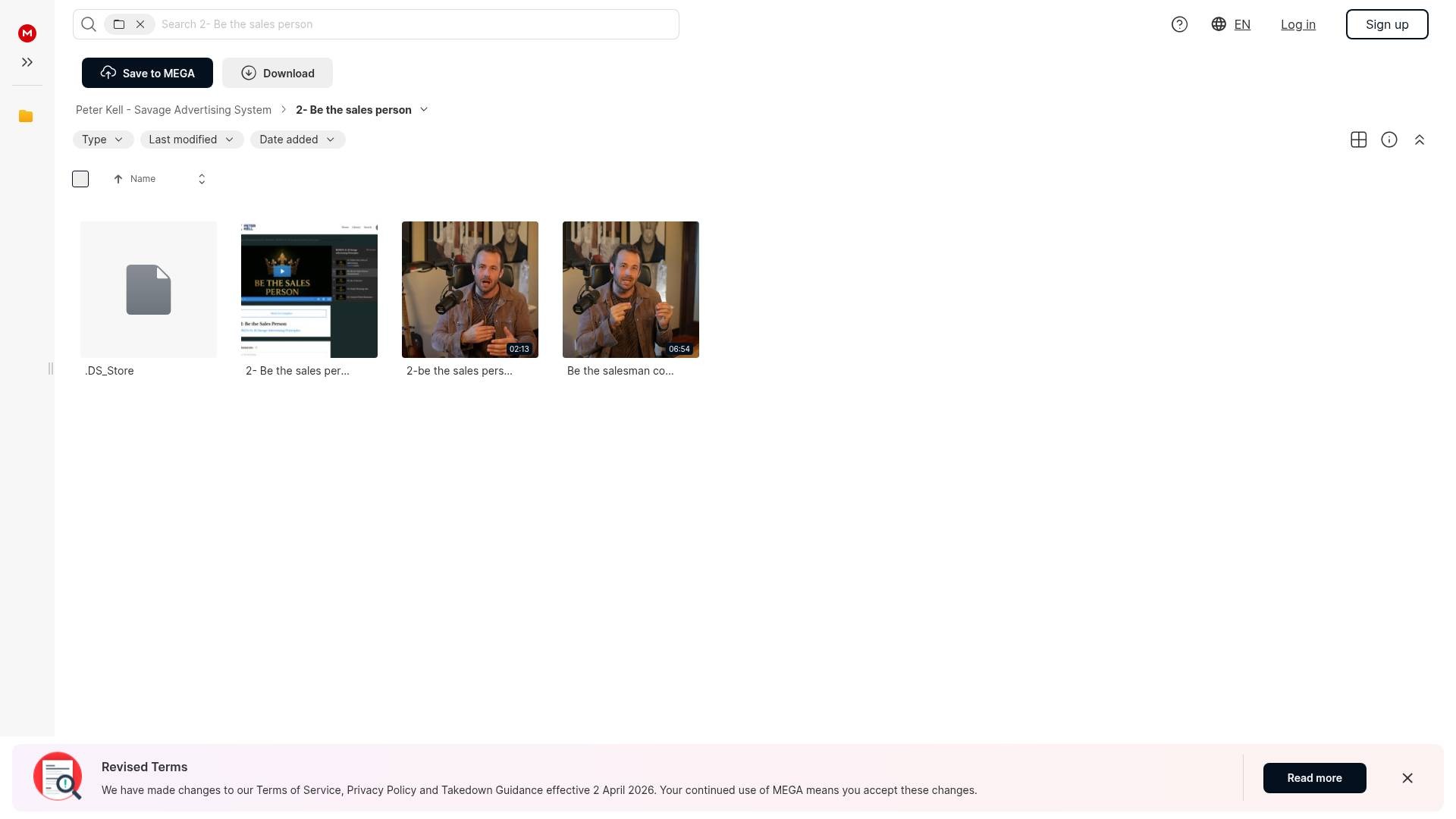Remove the folder filter chip in search

pyautogui.click(x=140, y=24)
